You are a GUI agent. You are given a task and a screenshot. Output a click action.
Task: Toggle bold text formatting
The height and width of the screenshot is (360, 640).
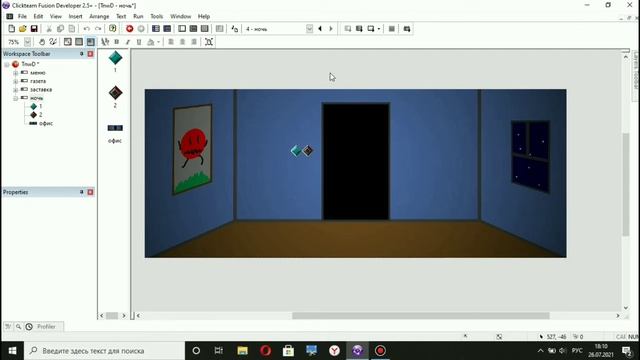tap(117, 42)
